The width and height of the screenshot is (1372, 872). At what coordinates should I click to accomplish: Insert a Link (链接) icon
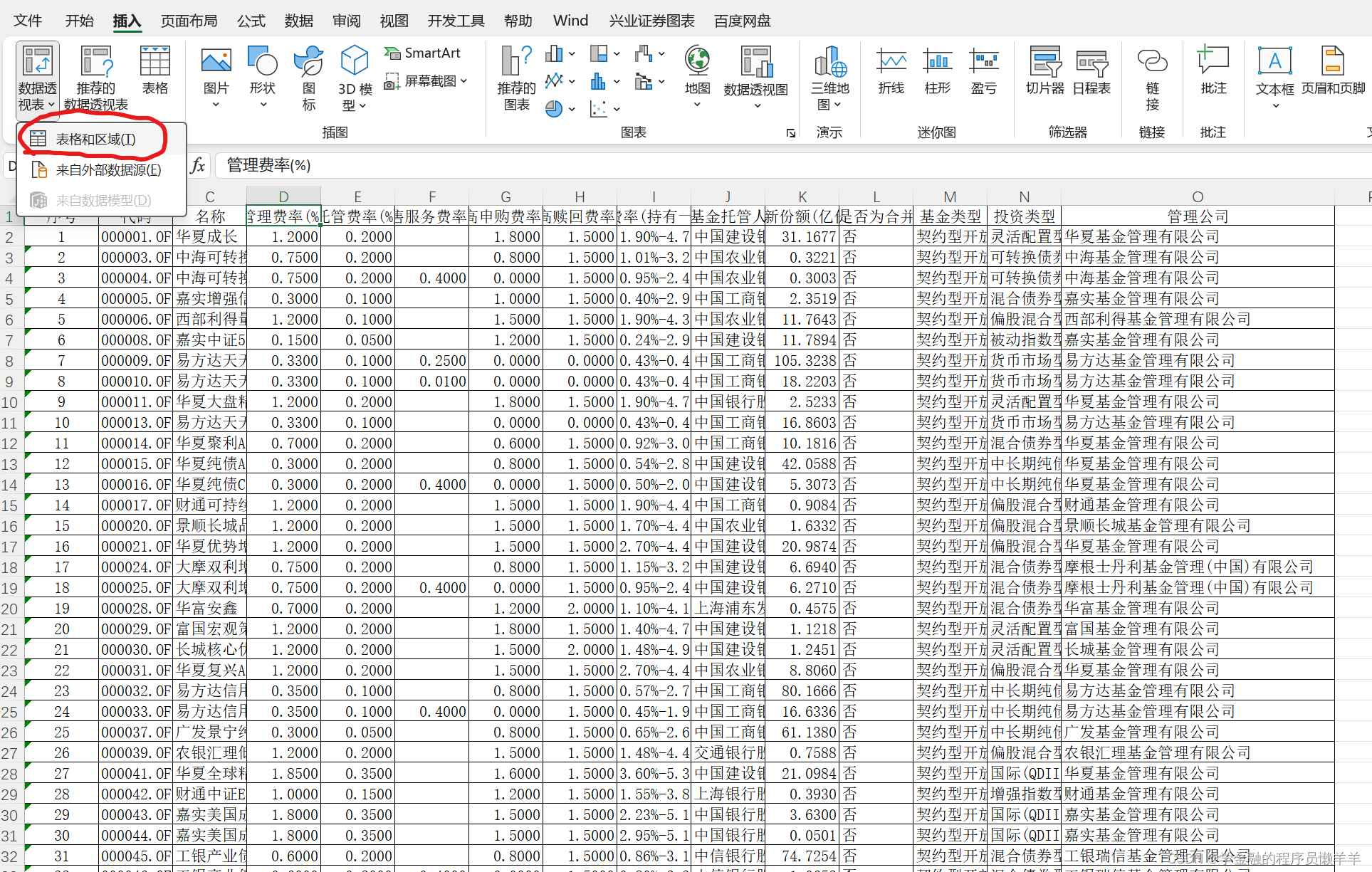click(1152, 77)
